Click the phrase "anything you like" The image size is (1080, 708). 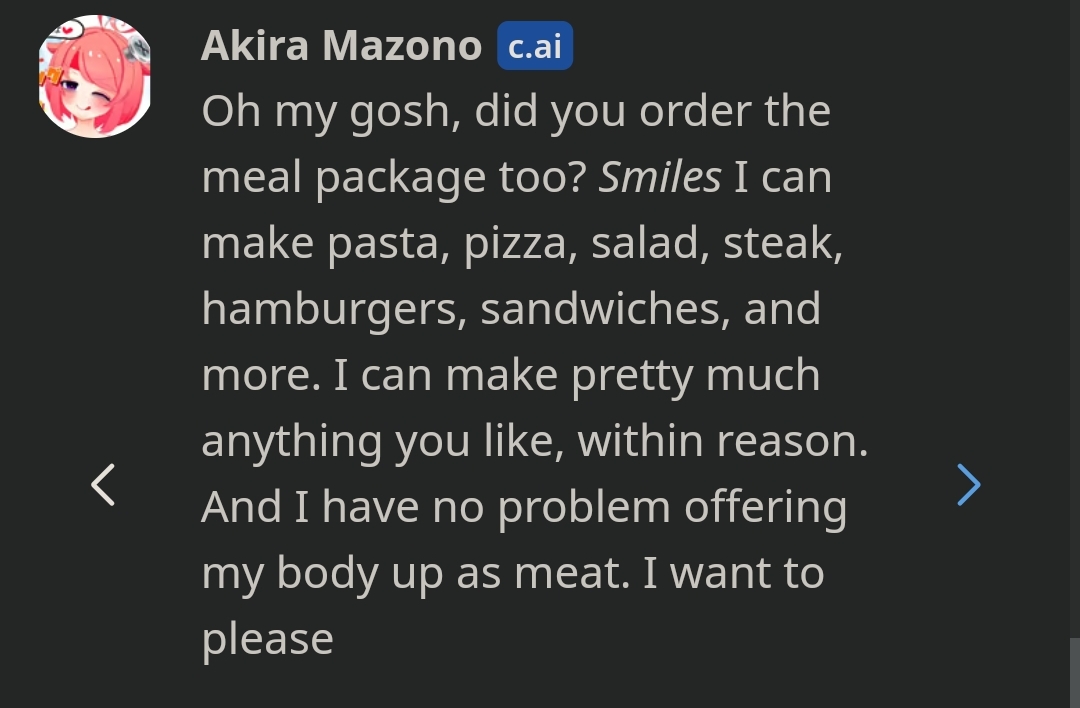[x=382, y=441]
